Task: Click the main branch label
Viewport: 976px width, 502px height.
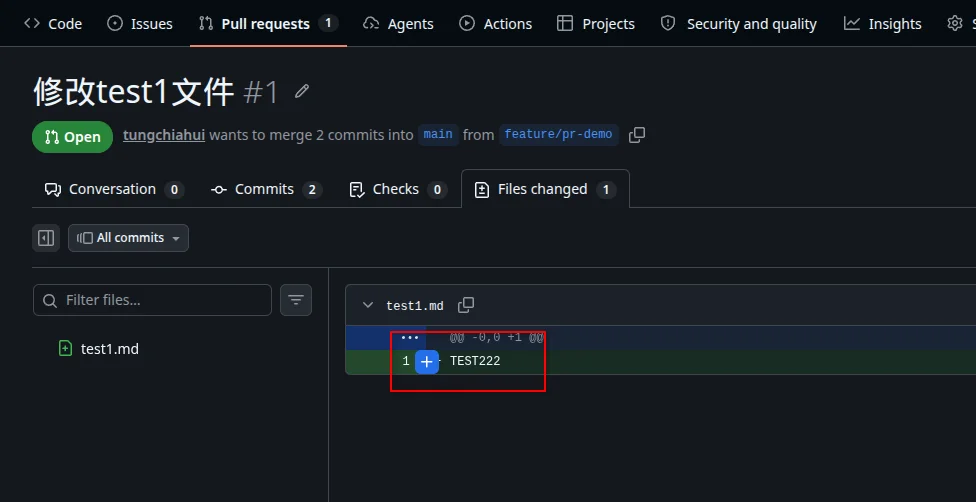Action: pyautogui.click(x=438, y=135)
